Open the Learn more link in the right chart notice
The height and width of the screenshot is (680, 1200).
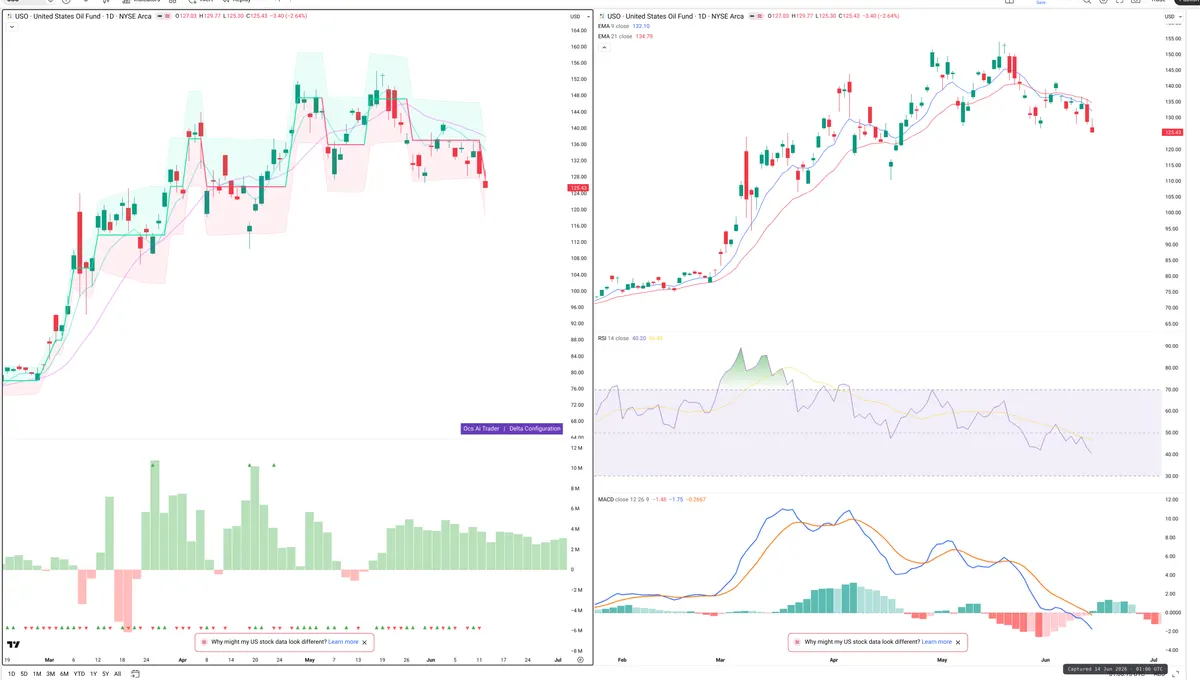click(936, 642)
